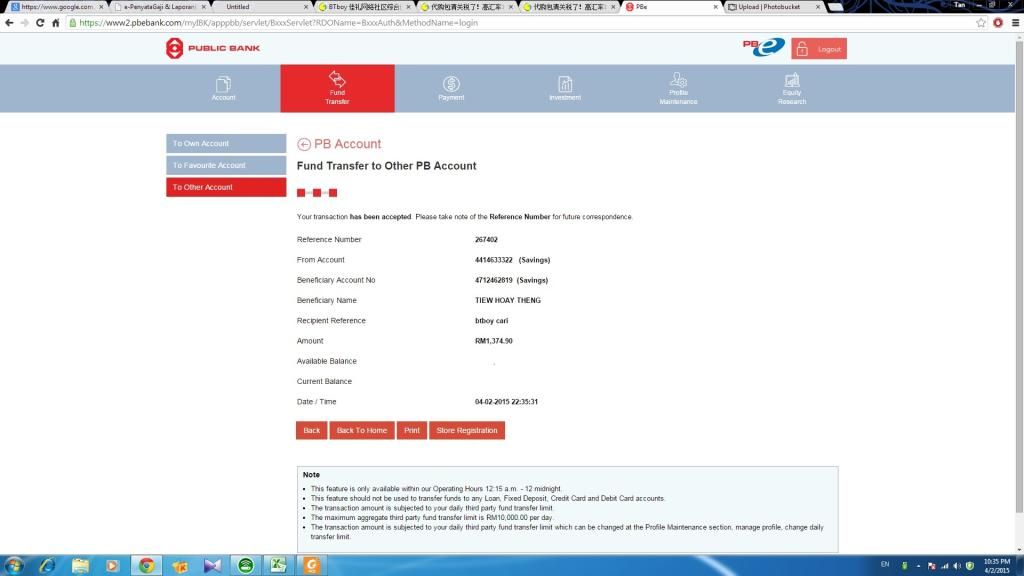Select To Own Account in sidebar
Image resolution: width=1024 pixels, height=576 pixels.
(x=226, y=144)
